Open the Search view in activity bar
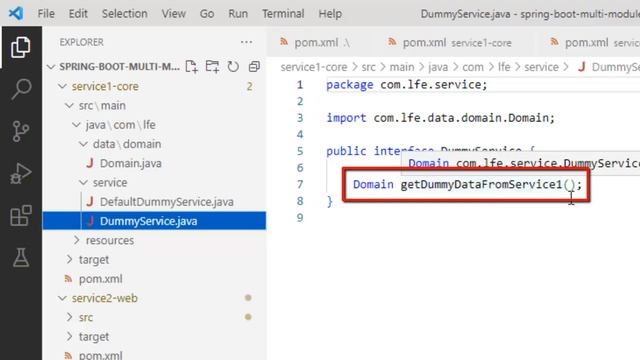Image resolution: width=640 pixels, height=360 pixels. tap(20, 89)
